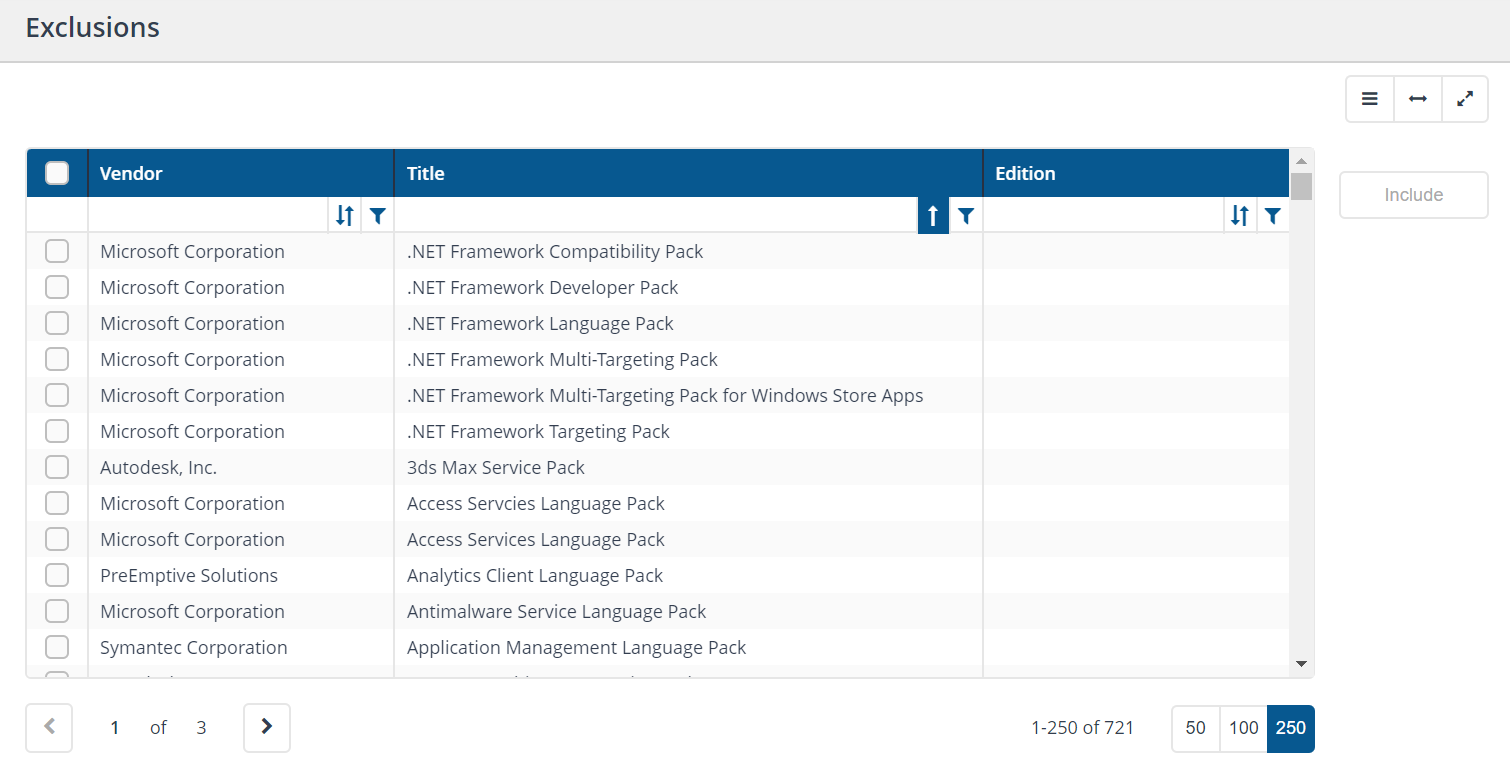Check the 3ds Max Service Pack row

click(x=57, y=467)
